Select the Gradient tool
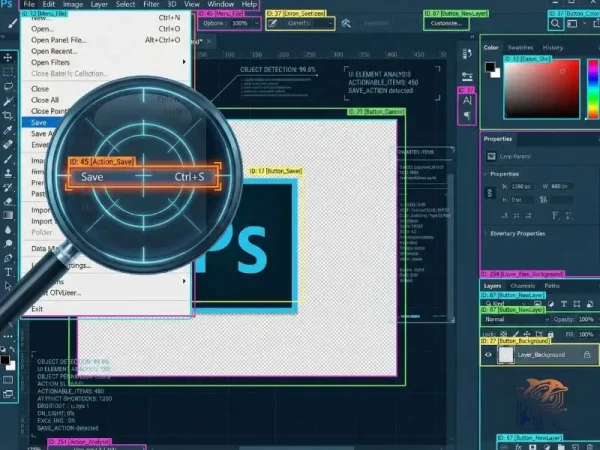The image size is (600, 450). [8, 215]
